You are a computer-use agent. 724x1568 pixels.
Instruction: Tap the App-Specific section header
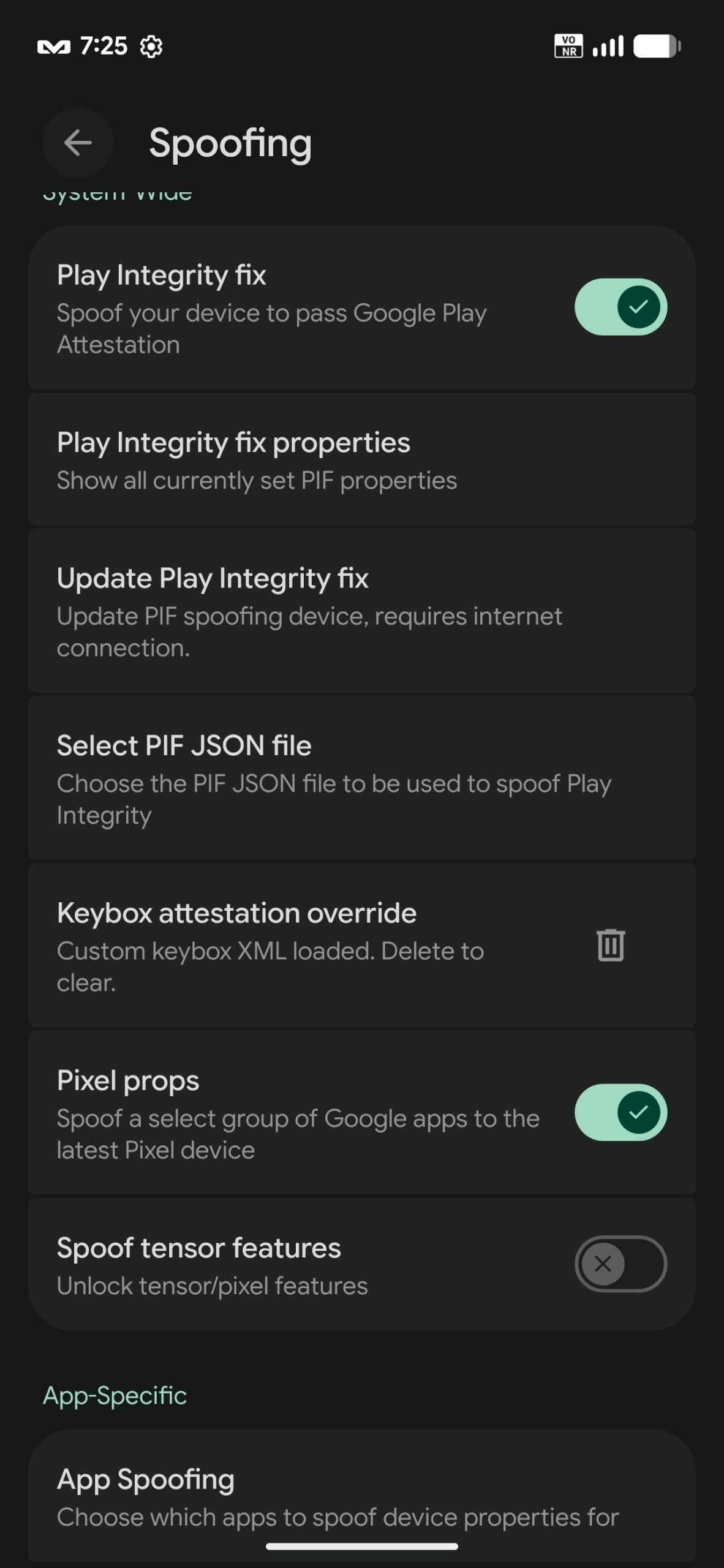pyautogui.click(x=115, y=1396)
